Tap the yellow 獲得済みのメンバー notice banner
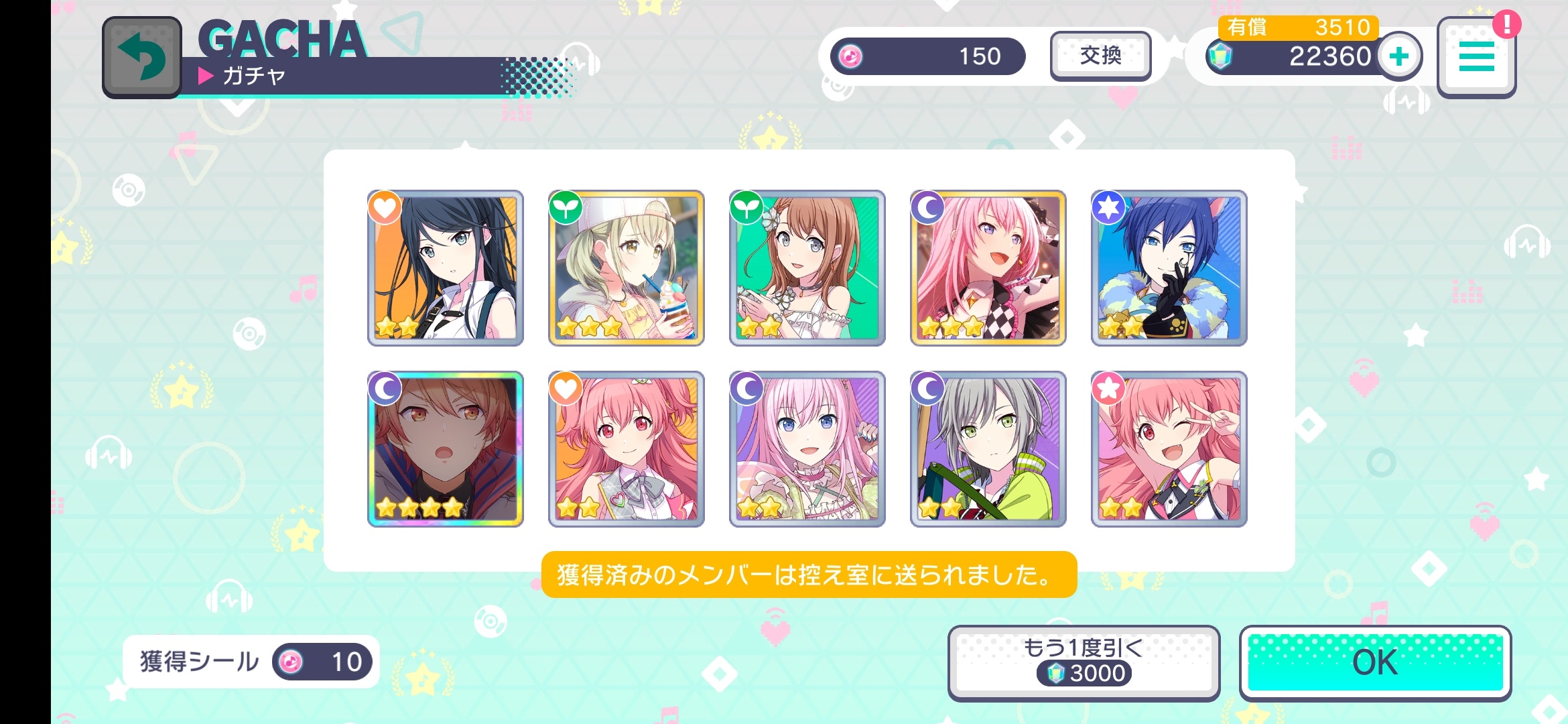Screen dimensions: 1568x724 [x=809, y=575]
